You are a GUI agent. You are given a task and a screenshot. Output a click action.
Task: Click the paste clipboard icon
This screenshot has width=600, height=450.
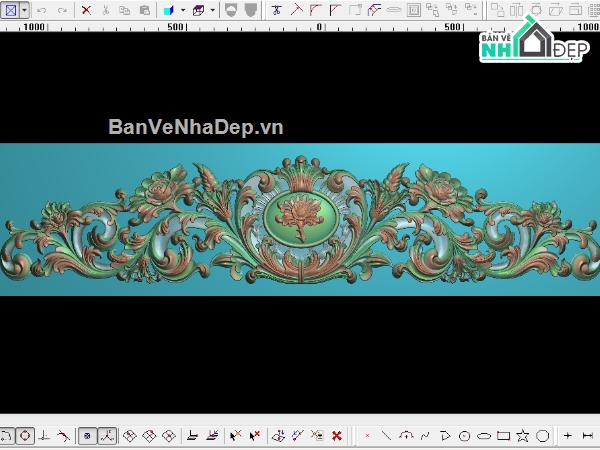(x=145, y=10)
